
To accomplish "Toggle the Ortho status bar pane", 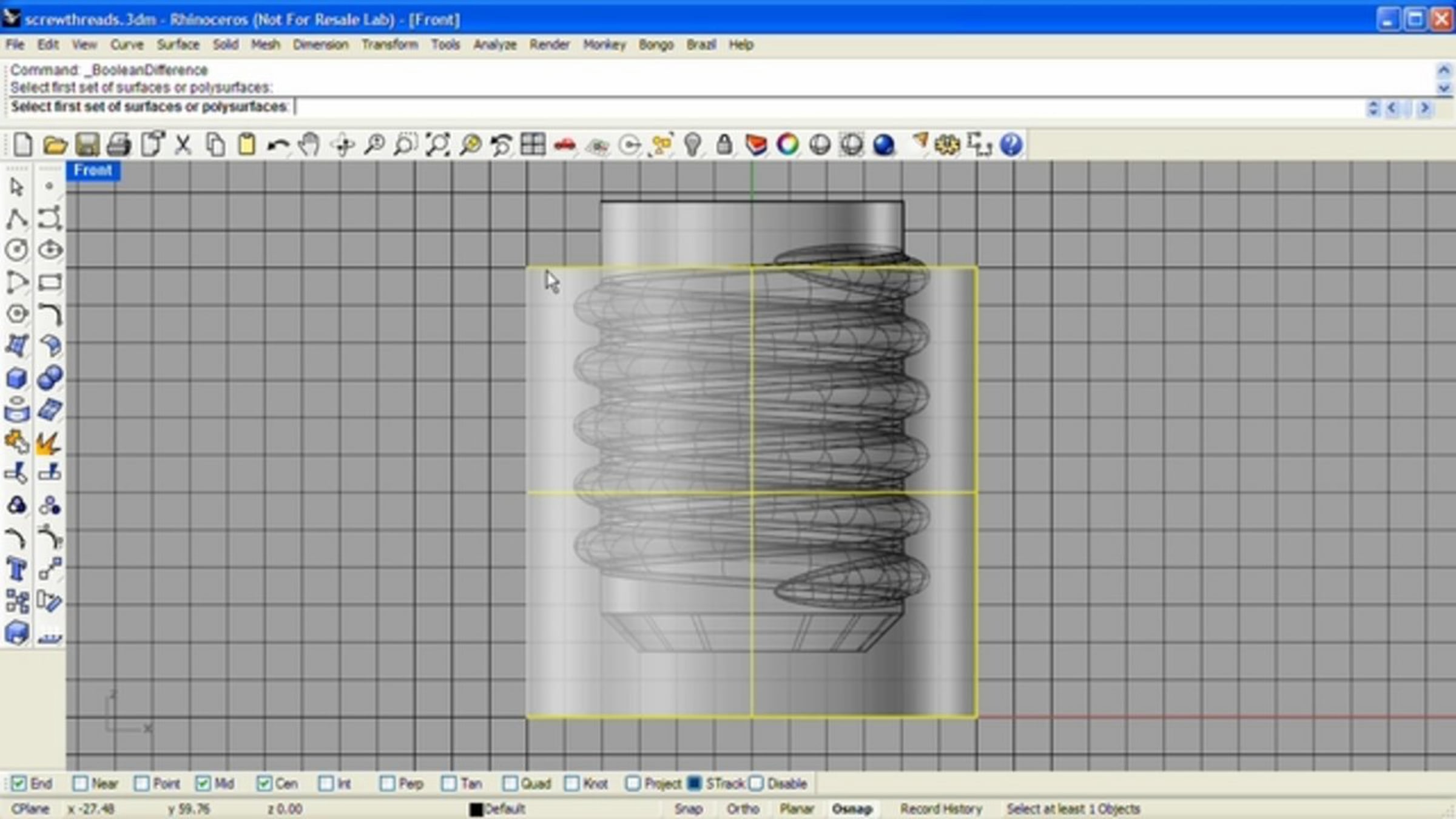I will click(x=743, y=809).
